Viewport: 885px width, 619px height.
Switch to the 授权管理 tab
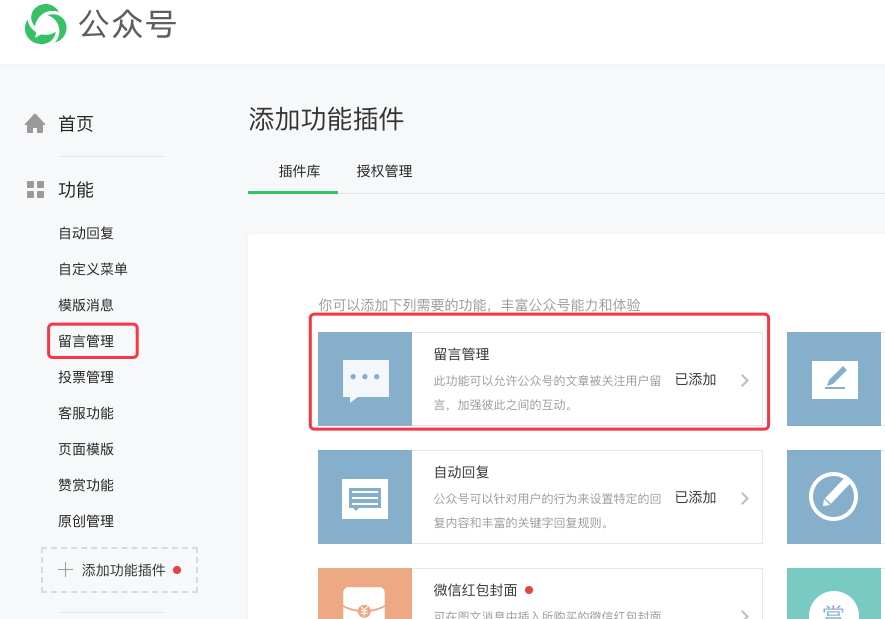tap(384, 171)
